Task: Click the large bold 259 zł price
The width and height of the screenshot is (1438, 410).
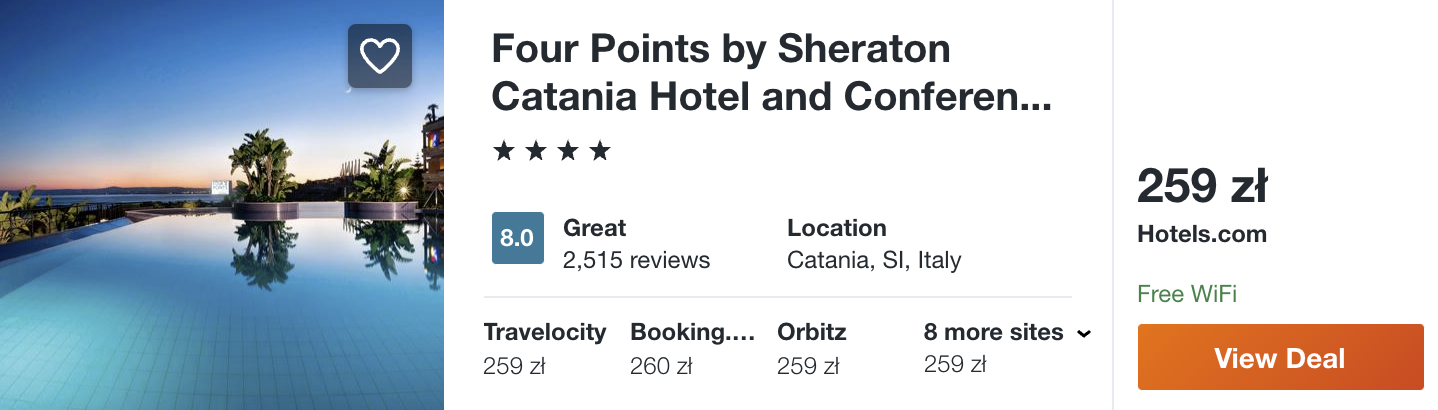Action: 1202,187
